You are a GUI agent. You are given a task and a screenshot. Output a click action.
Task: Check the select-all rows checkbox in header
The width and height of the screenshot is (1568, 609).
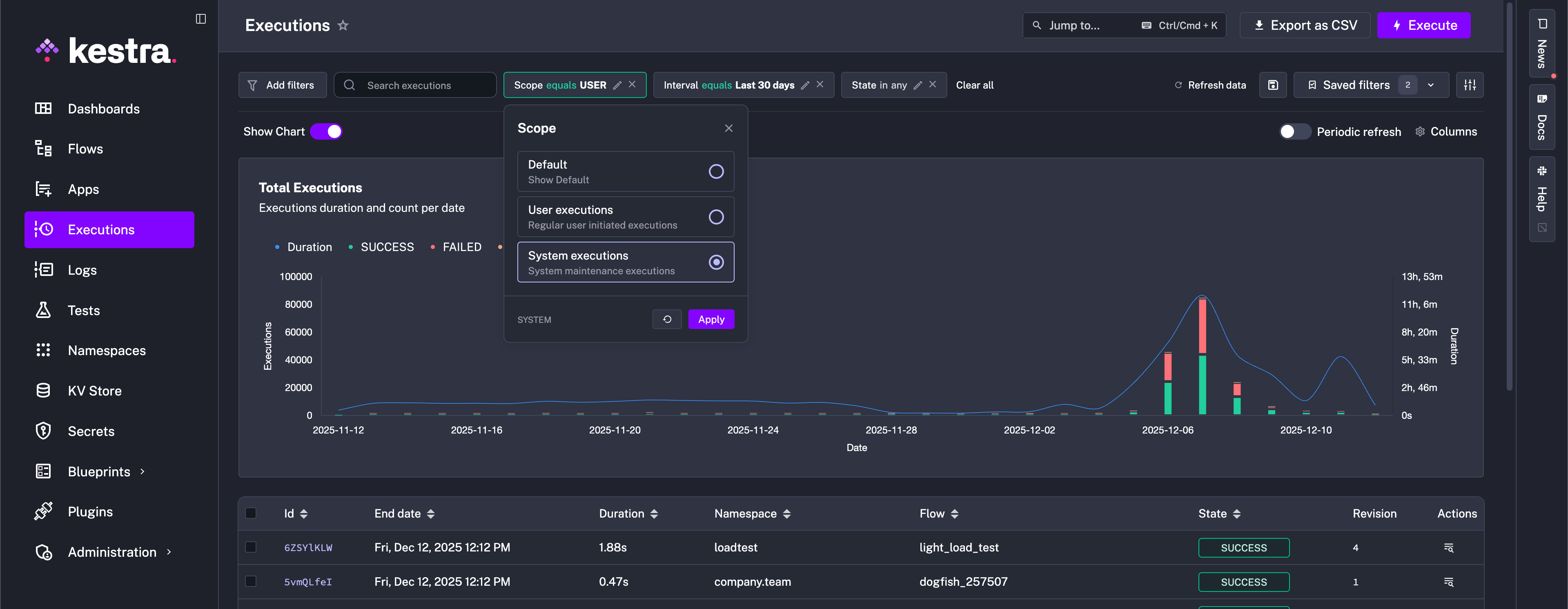point(251,513)
